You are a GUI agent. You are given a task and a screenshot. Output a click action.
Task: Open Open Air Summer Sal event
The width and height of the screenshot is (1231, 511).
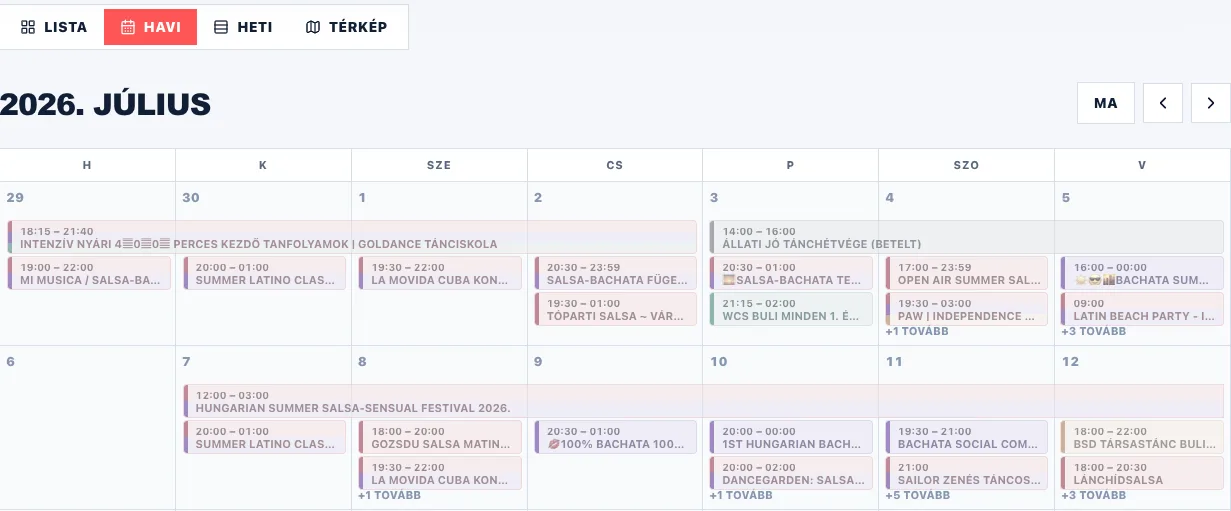tap(967, 273)
